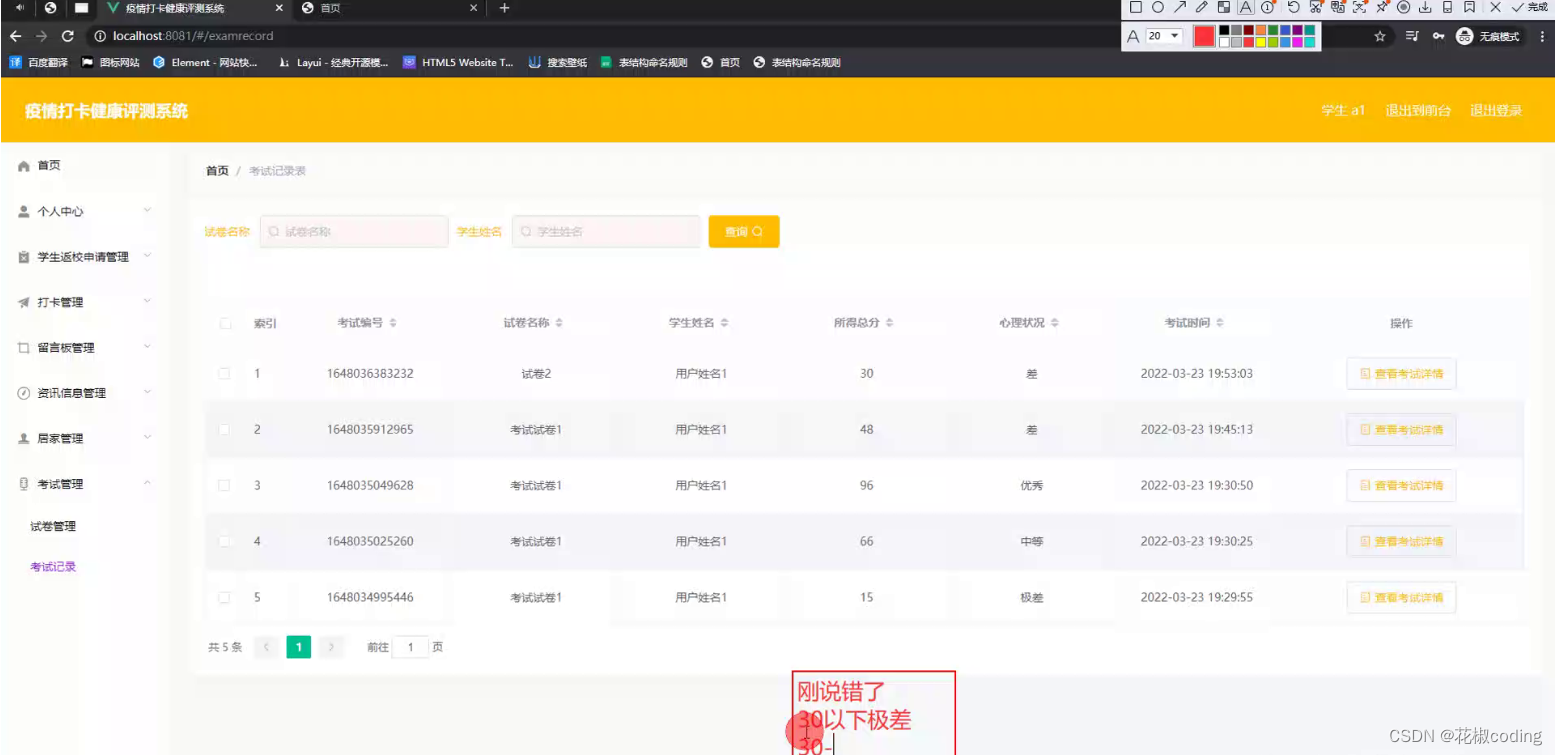Viewport: 1557px width, 755px height.
Task: Check the select-all checkbox in table header
Action: click(225, 323)
